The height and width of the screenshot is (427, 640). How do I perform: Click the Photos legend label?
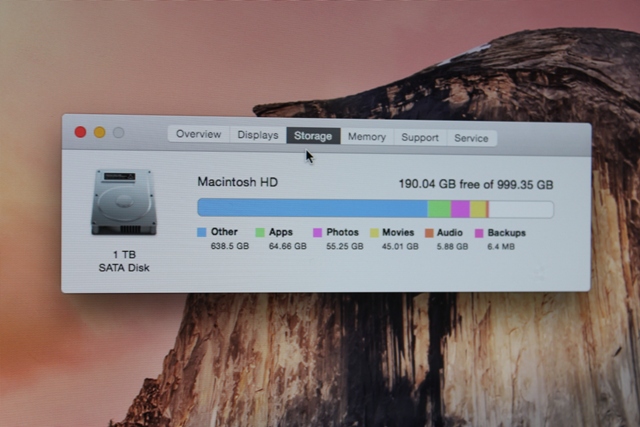342,232
